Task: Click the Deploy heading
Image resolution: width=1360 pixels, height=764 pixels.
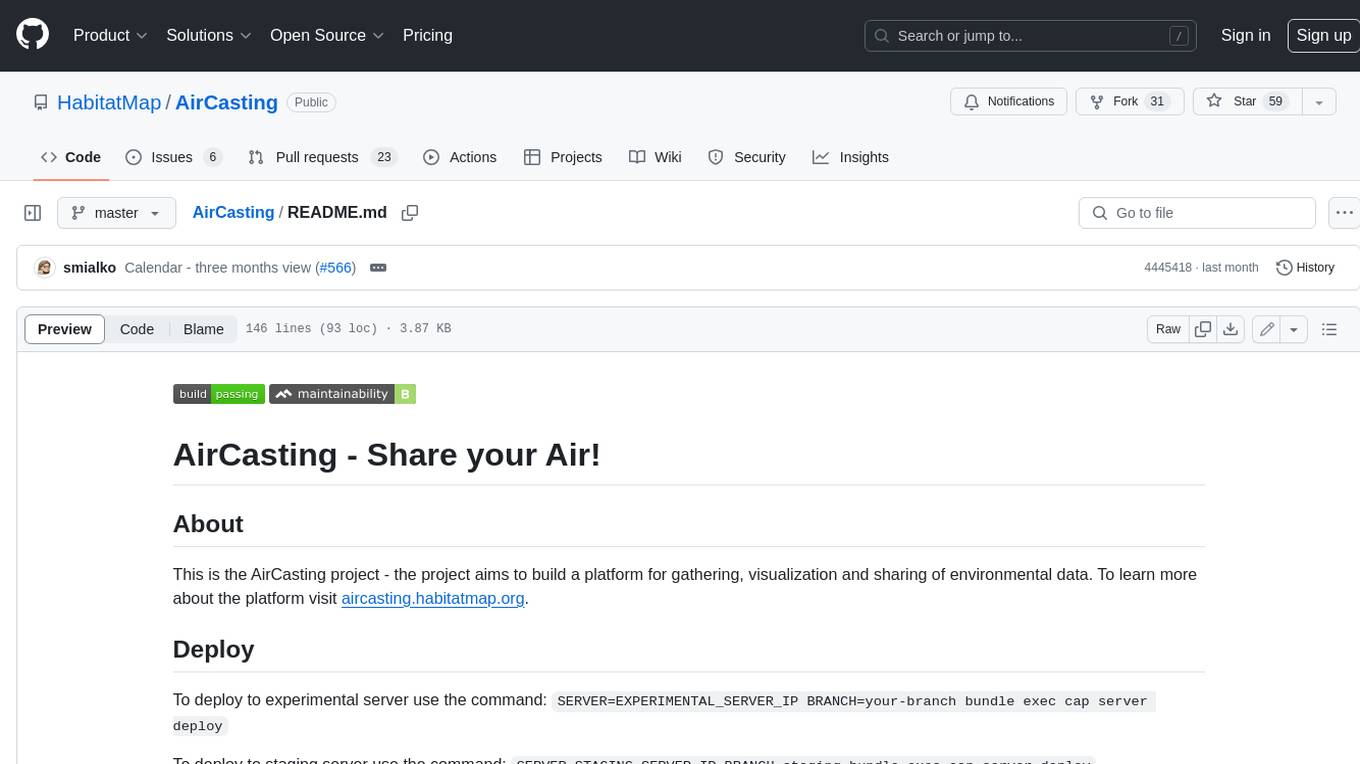Action: click(213, 649)
